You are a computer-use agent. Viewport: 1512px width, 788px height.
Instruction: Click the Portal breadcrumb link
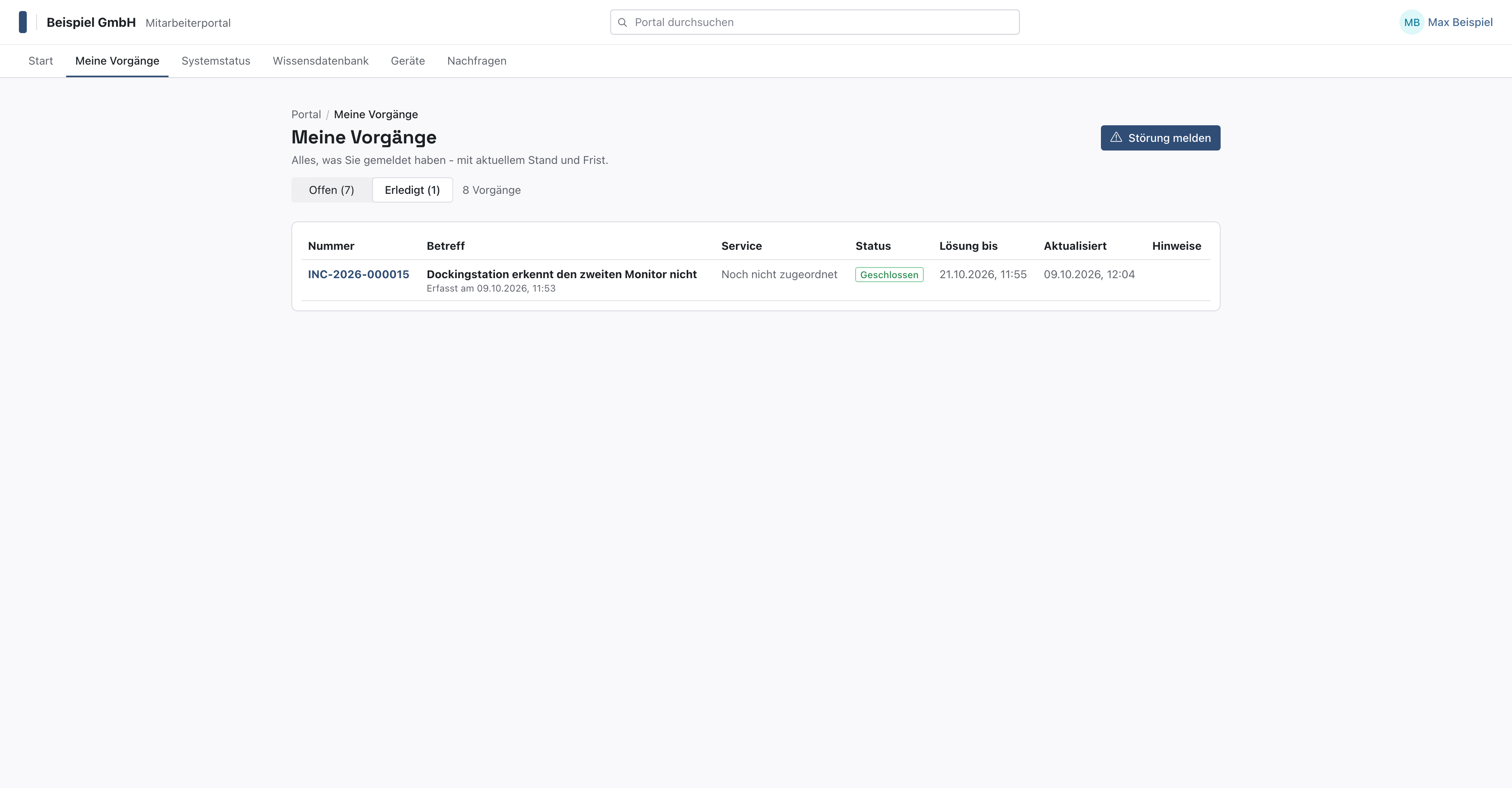(x=306, y=115)
